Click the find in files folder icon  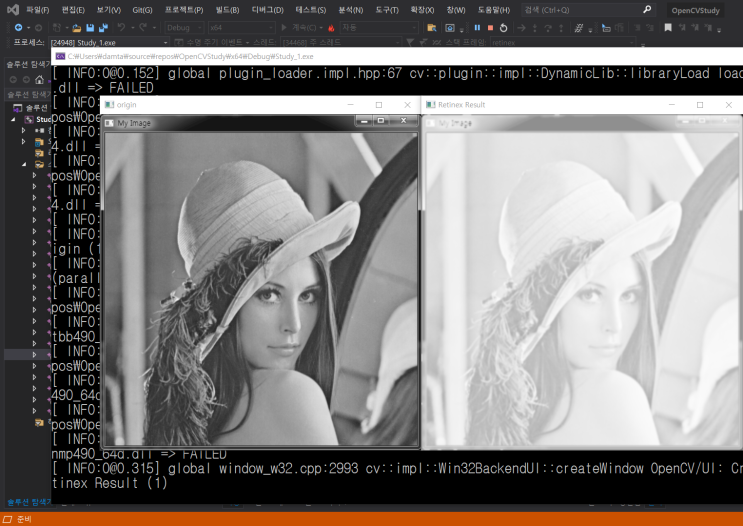(x=432, y=28)
